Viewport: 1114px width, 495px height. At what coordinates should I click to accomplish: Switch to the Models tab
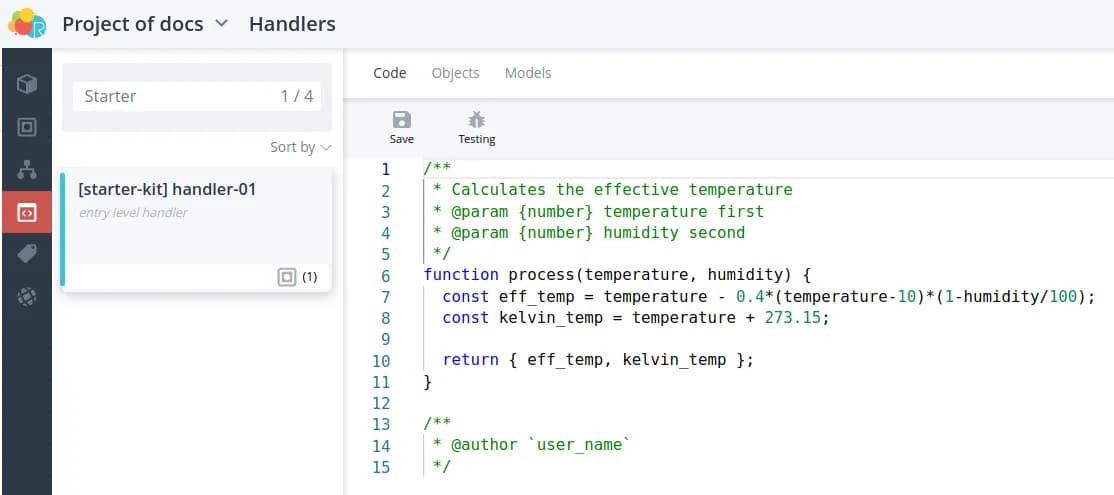point(528,73)
